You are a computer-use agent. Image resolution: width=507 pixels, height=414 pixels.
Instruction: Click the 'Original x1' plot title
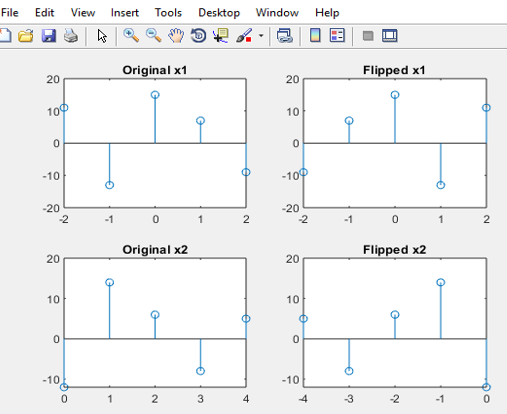tap(155, 70)
